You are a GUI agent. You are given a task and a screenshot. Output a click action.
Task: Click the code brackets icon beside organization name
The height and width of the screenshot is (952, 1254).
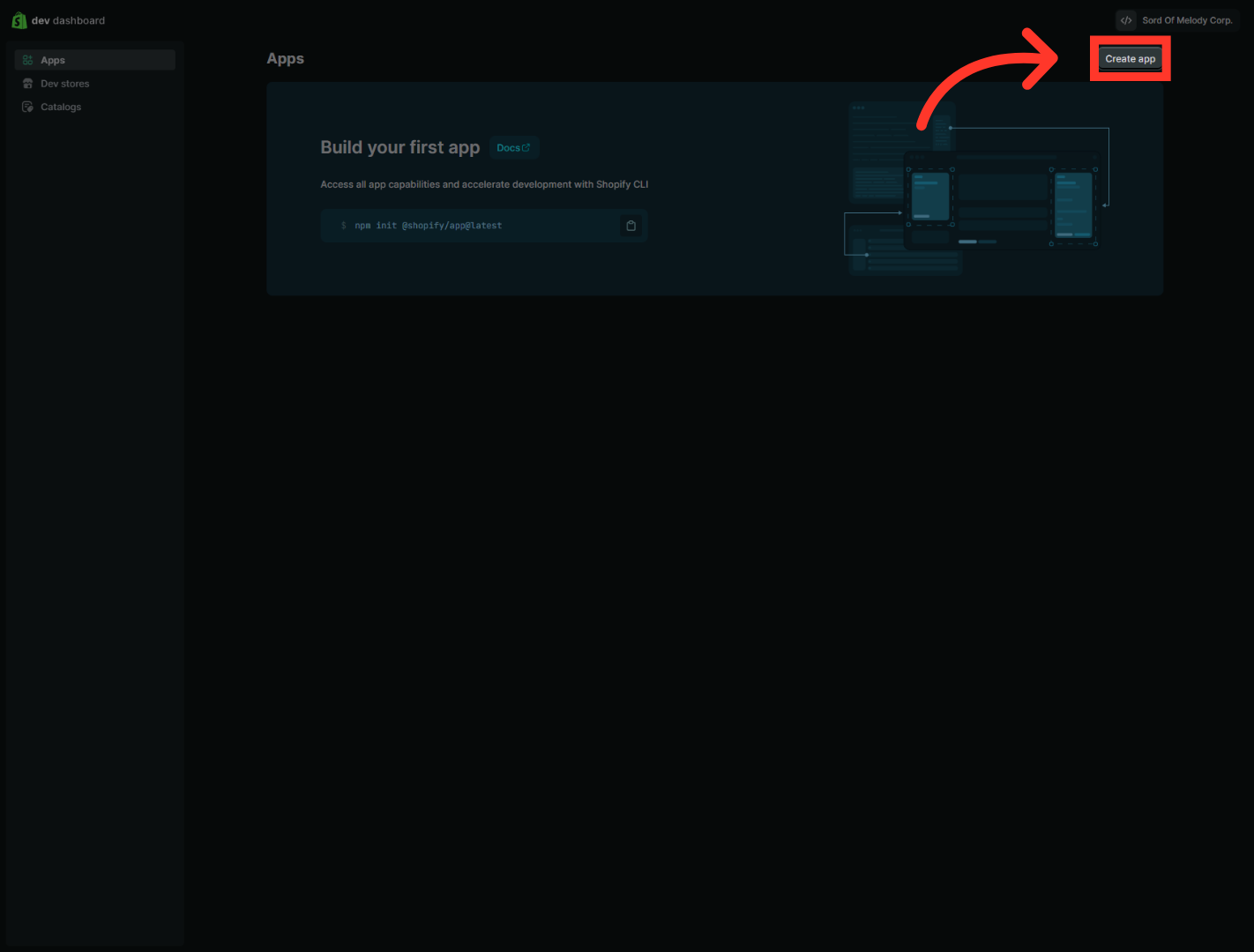click(x=1126, y=20)
